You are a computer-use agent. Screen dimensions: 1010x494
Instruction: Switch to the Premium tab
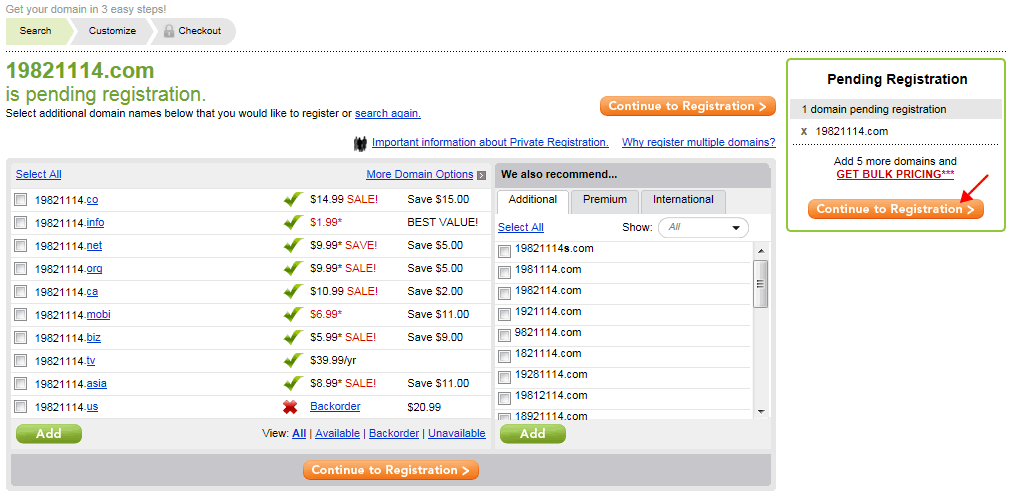point(605,200)
